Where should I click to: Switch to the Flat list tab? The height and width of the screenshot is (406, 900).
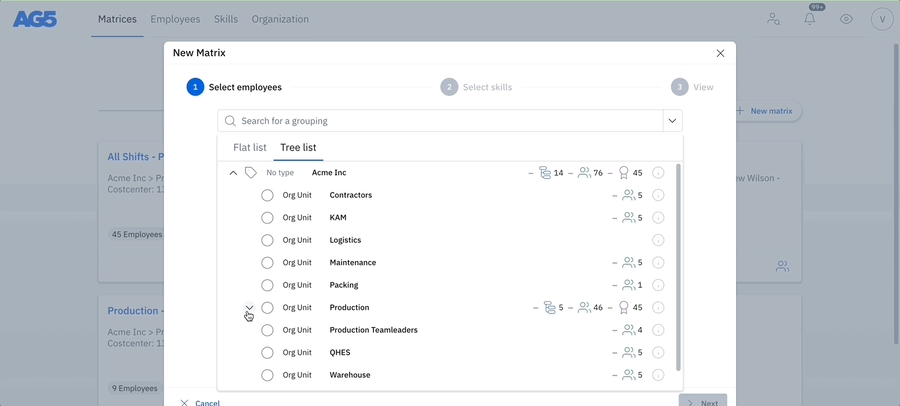[250, 148]
